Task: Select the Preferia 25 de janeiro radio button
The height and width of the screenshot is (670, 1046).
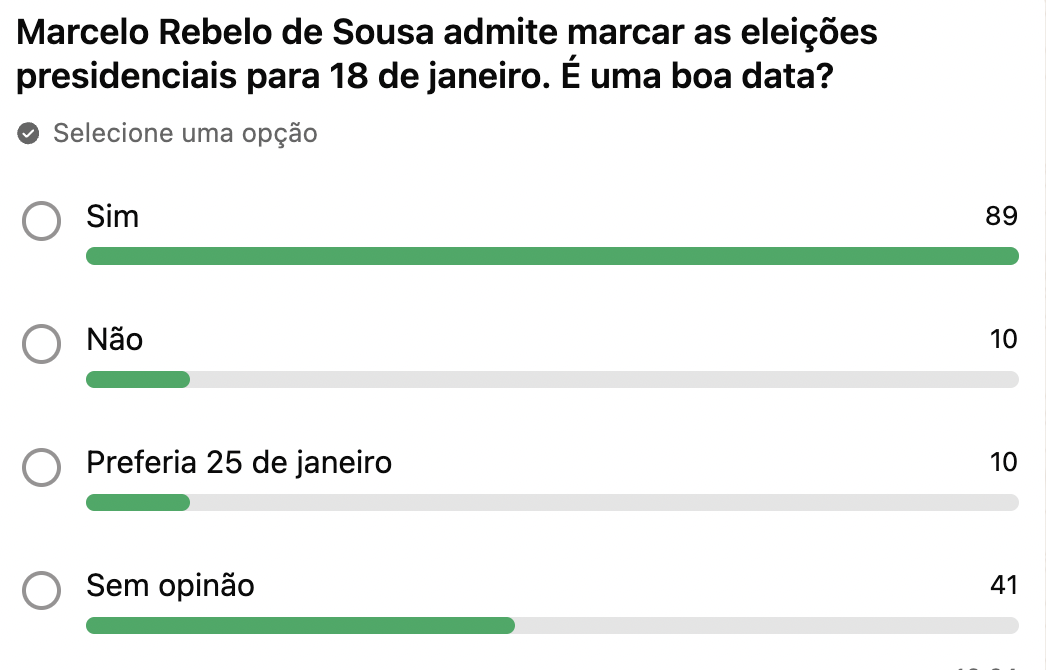Action: pyautogui.click(x=41, y=467)
